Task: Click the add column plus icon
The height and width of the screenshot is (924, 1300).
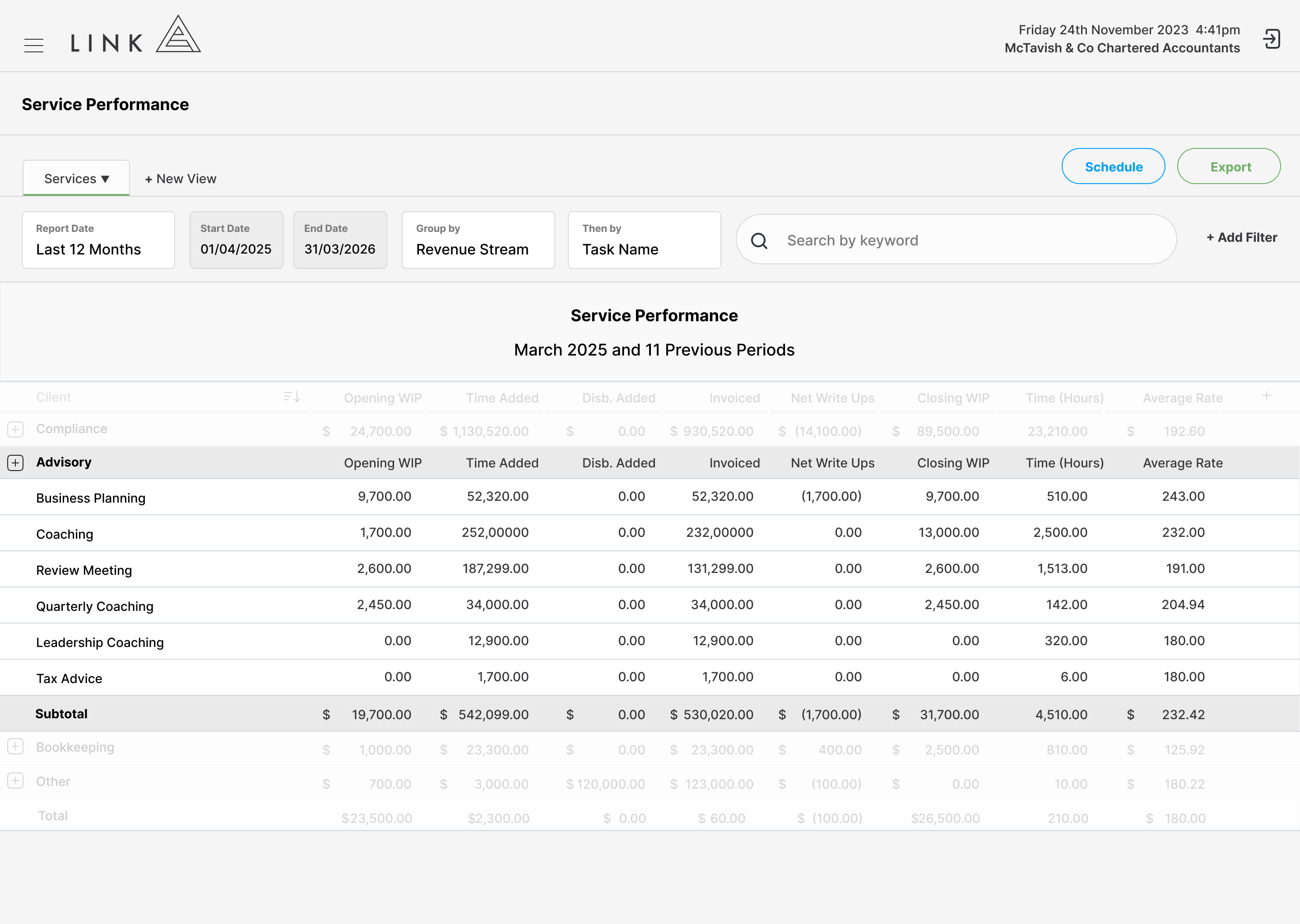Action: coord(1267,395)
